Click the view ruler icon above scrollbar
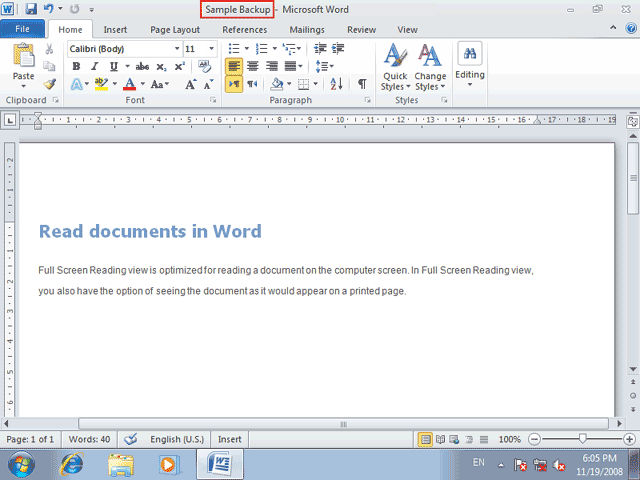Screen dimensions: 640x480 633,121
